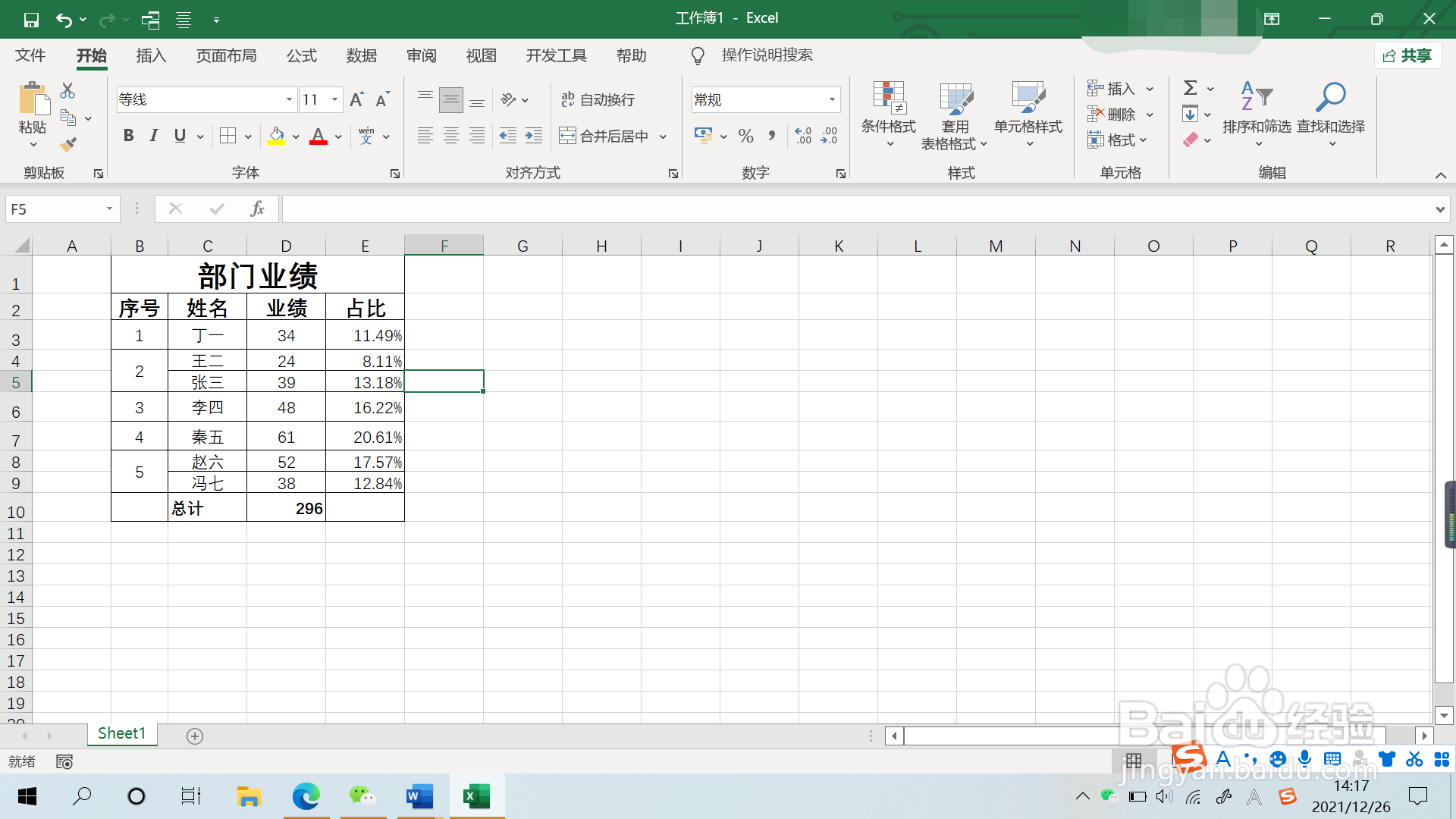The image size is (1456, 819).
Task: Click the Increase Decimal icon
Action: 803,136
